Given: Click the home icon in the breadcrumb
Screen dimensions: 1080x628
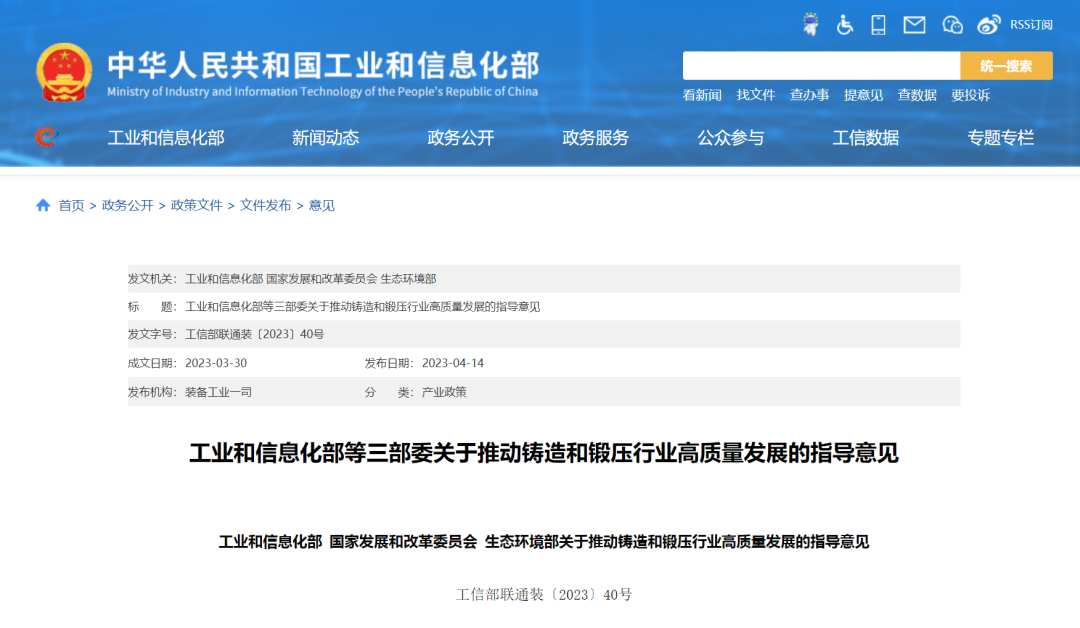Looking at the screenshot, I should 43,204.
